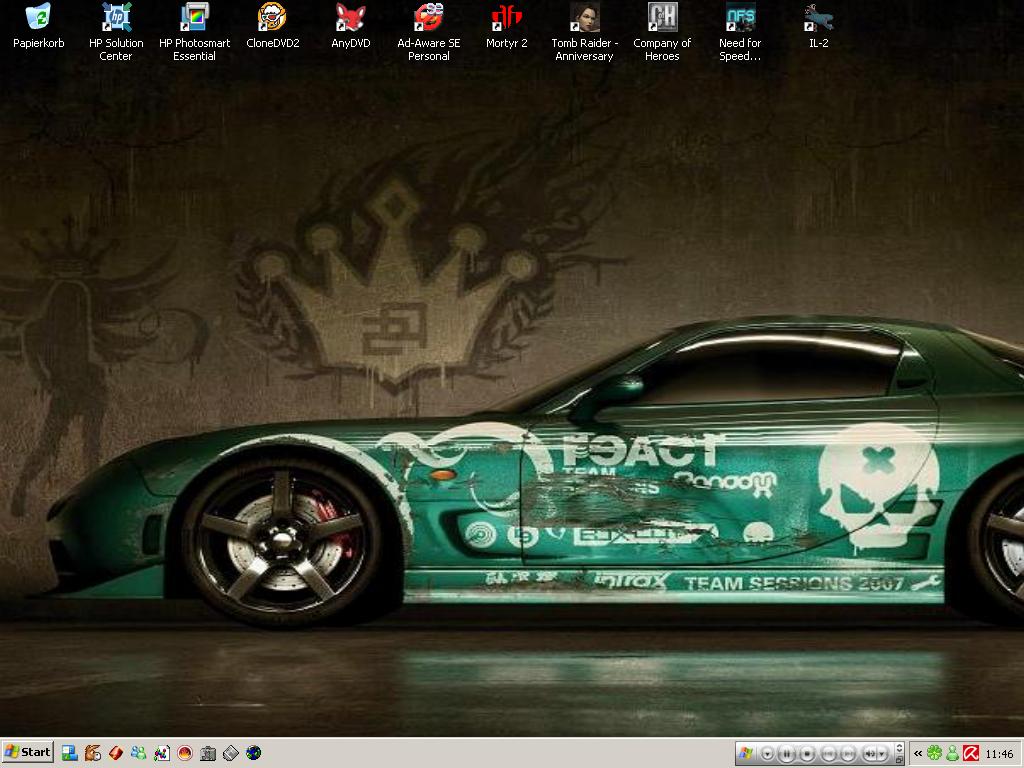
Task: Stop playback in media player toolbar
Action: coord(807,754)
